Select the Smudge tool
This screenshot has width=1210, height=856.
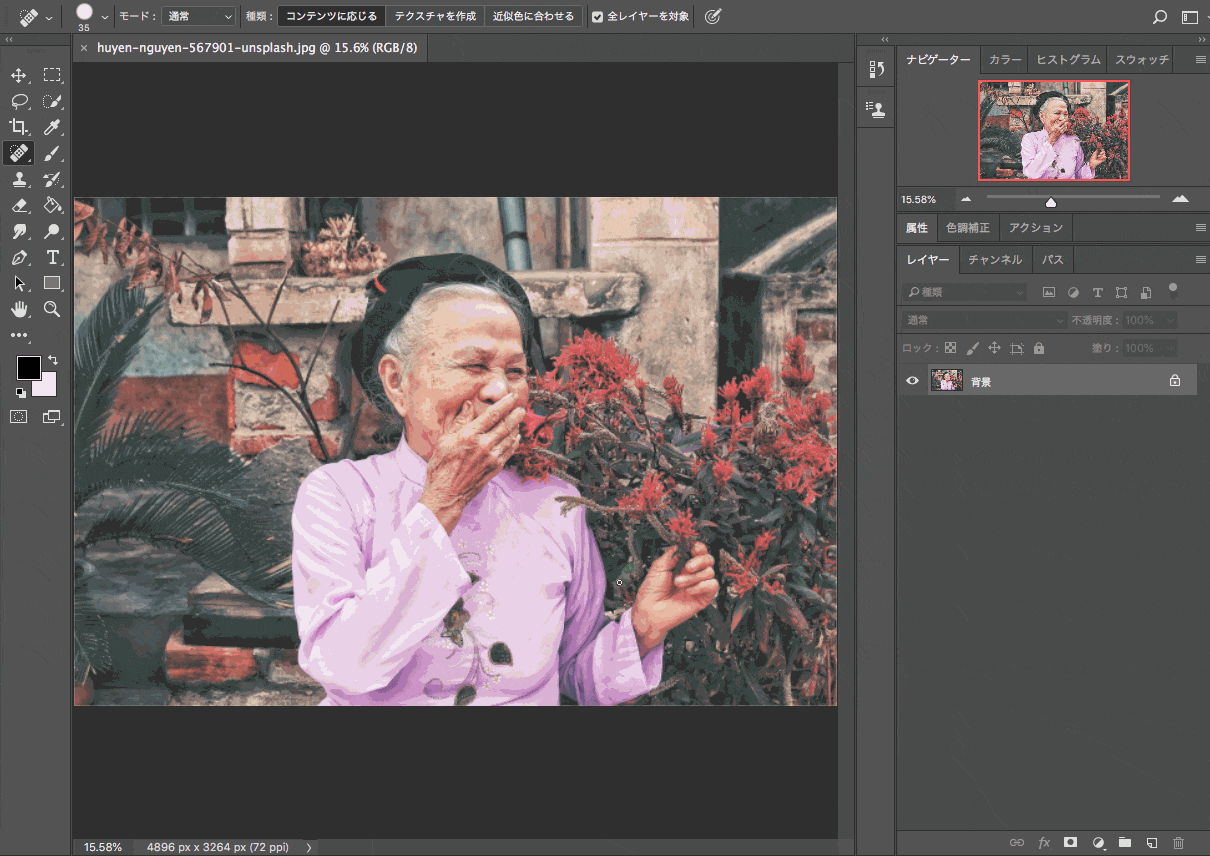[19, 231]
